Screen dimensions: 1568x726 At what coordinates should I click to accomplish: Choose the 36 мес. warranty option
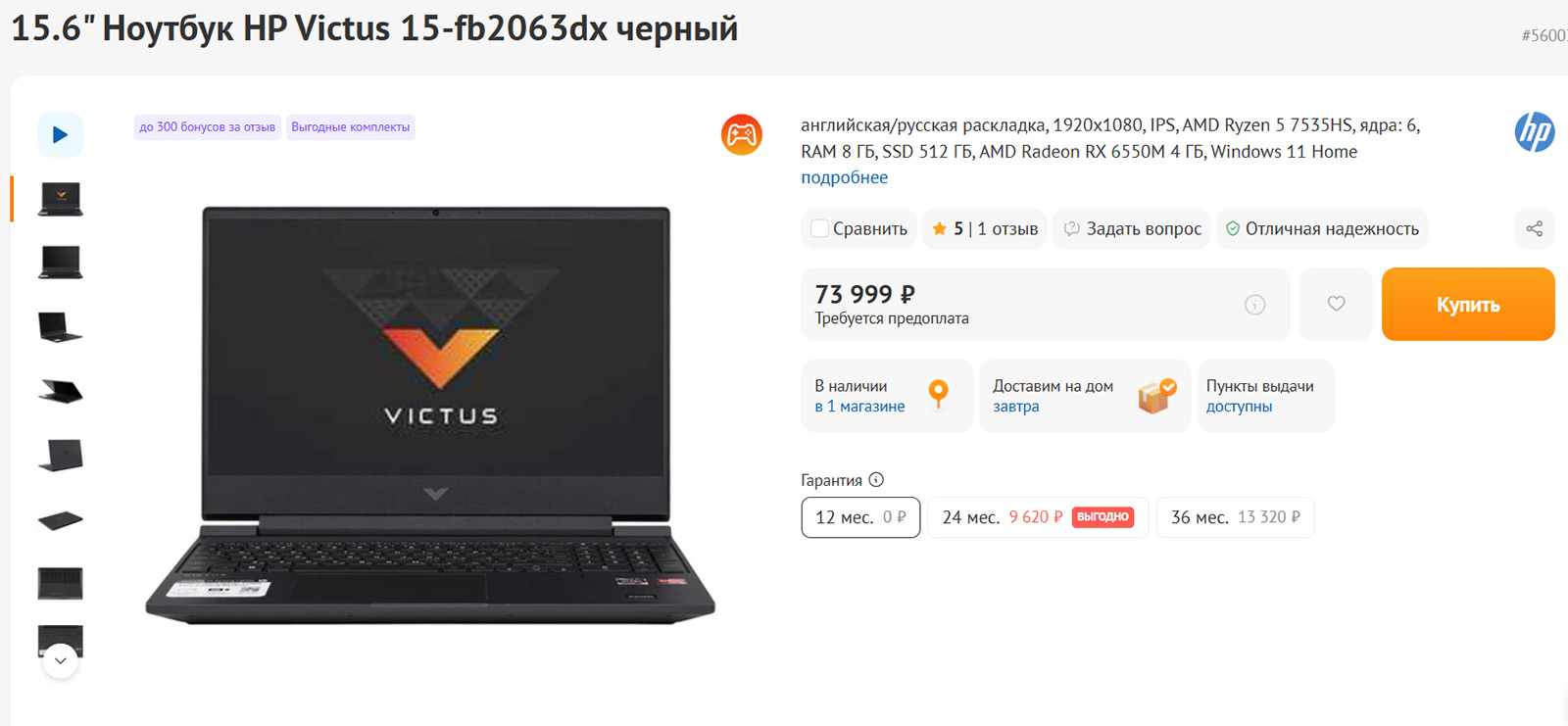1235,517
